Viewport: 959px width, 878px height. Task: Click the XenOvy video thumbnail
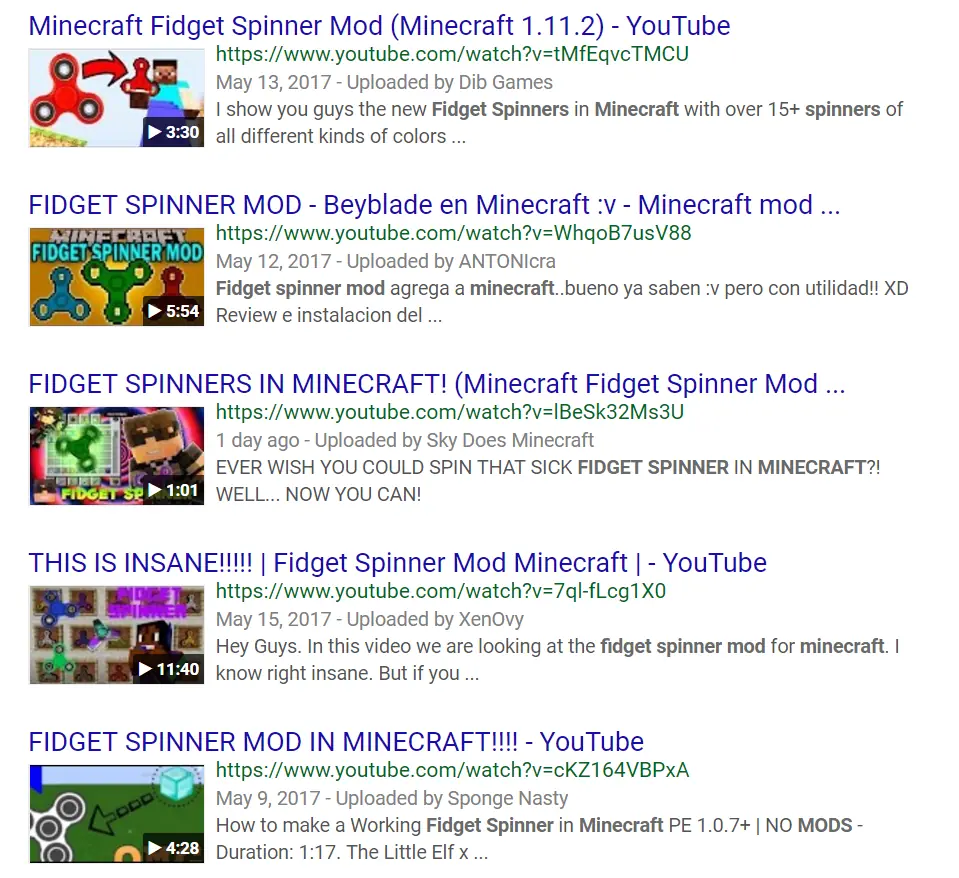(117, 635)
